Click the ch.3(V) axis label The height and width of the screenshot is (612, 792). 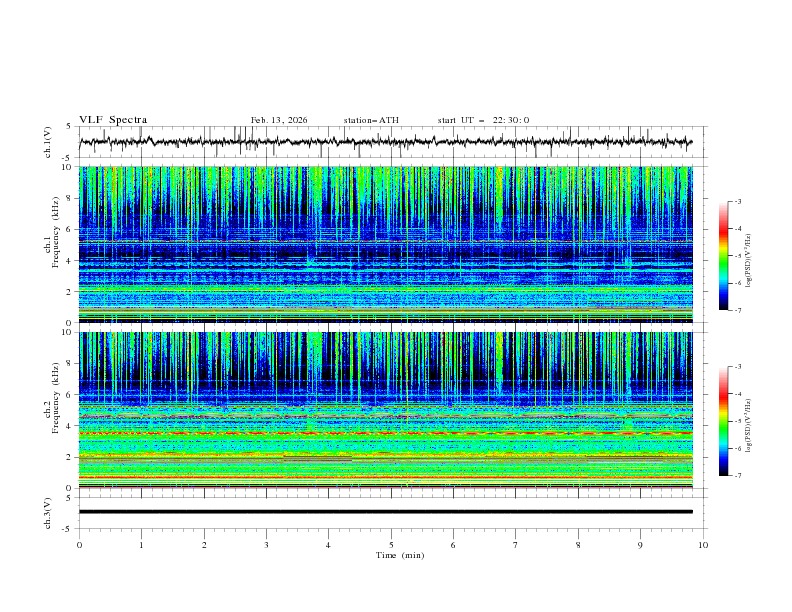click(x=48, y=512)
